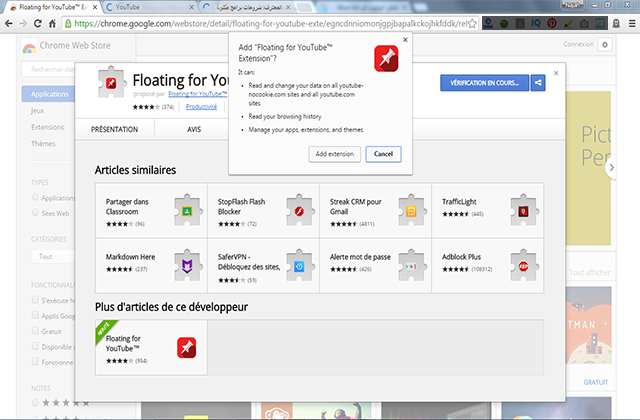Open the Tout category dropdown
Screen dimensions: 640x420
pyautogui.click(x=53, y=256)
